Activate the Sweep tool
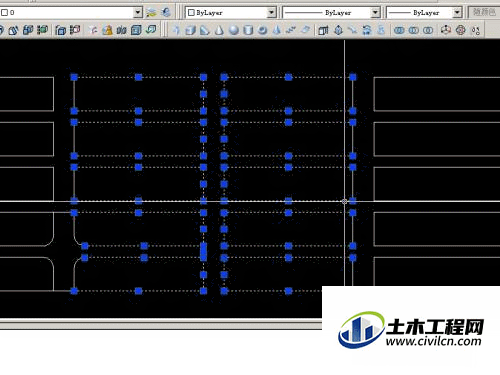This screenshot has height=375, width=500. click(x=352, y=30)
